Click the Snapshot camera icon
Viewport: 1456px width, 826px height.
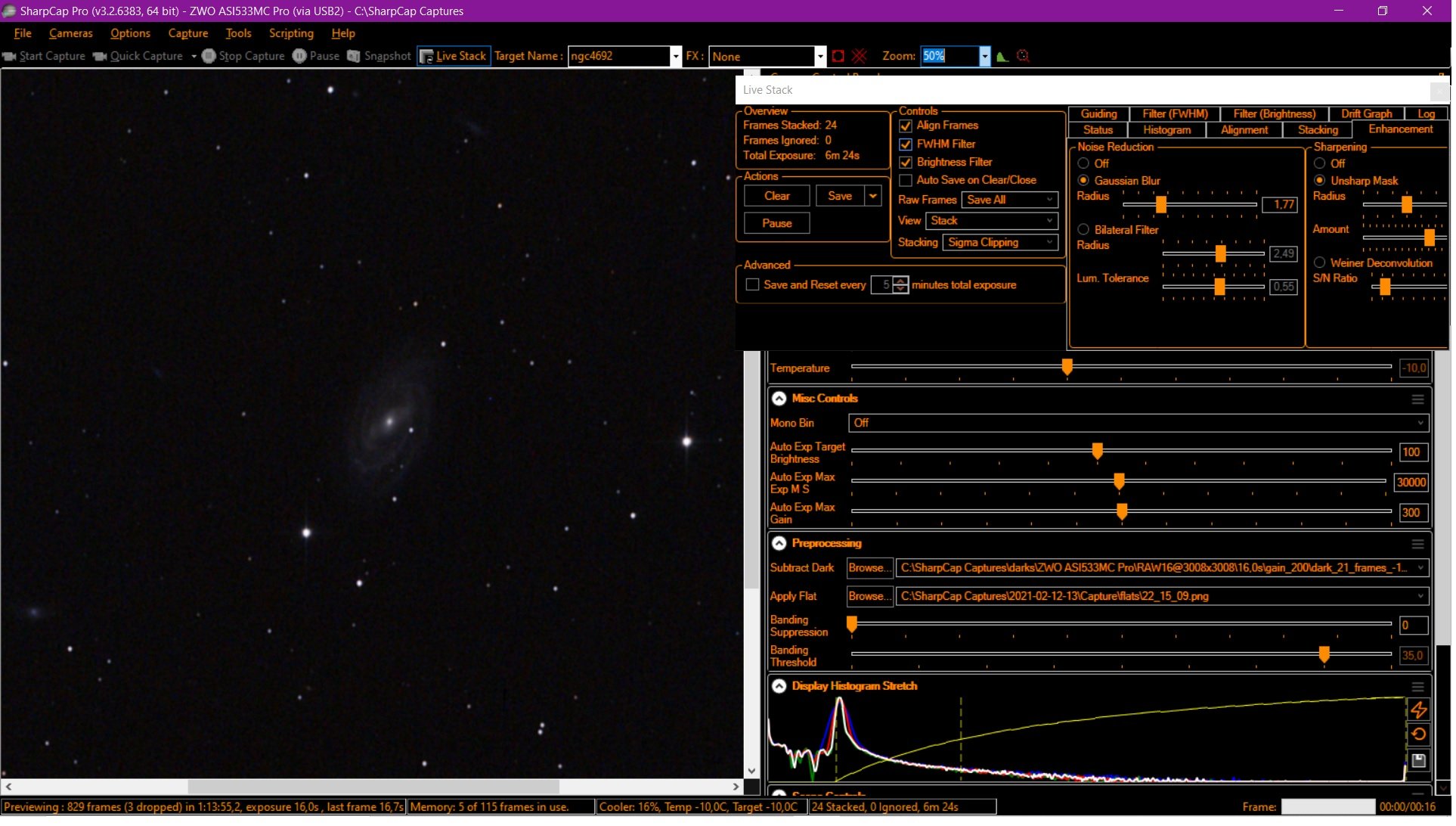354,56
